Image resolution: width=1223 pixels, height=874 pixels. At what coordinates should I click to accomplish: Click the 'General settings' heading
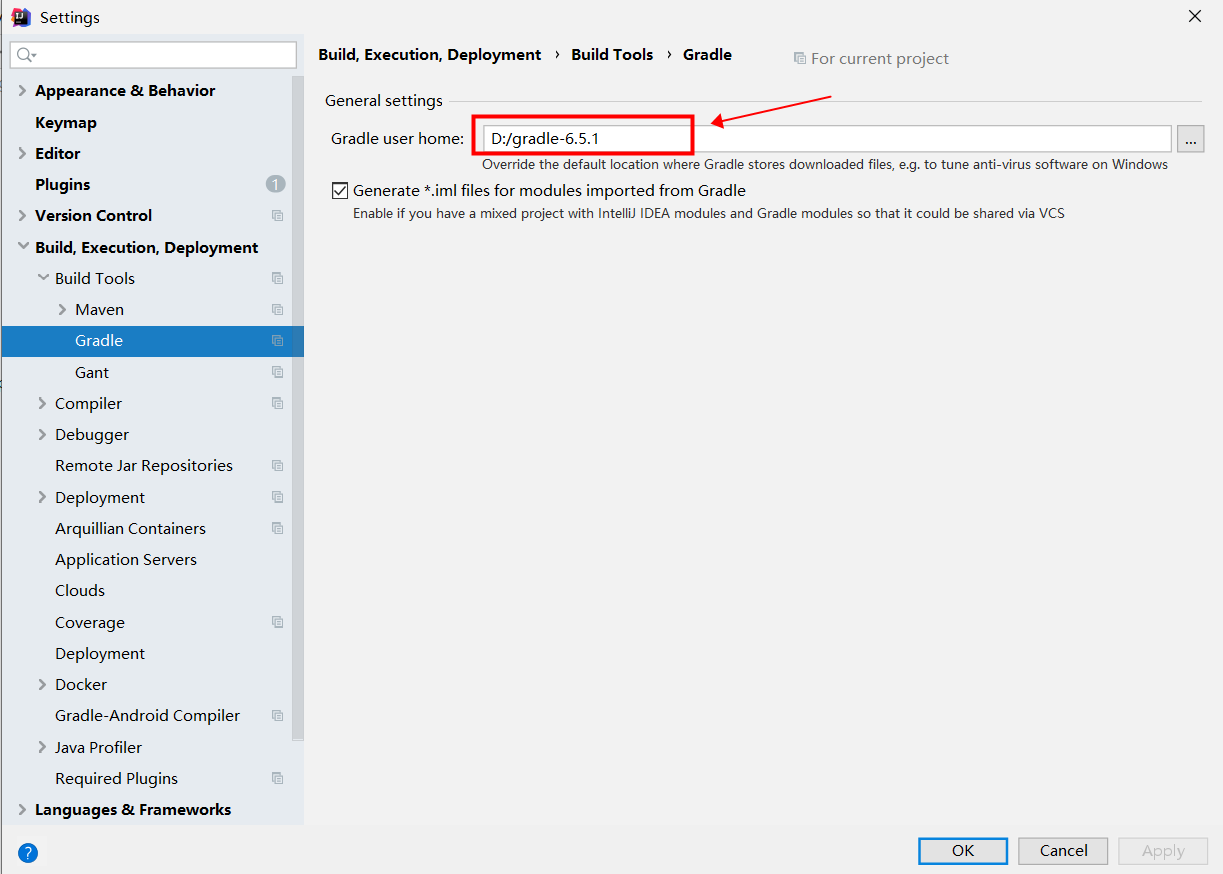[384, 101]
